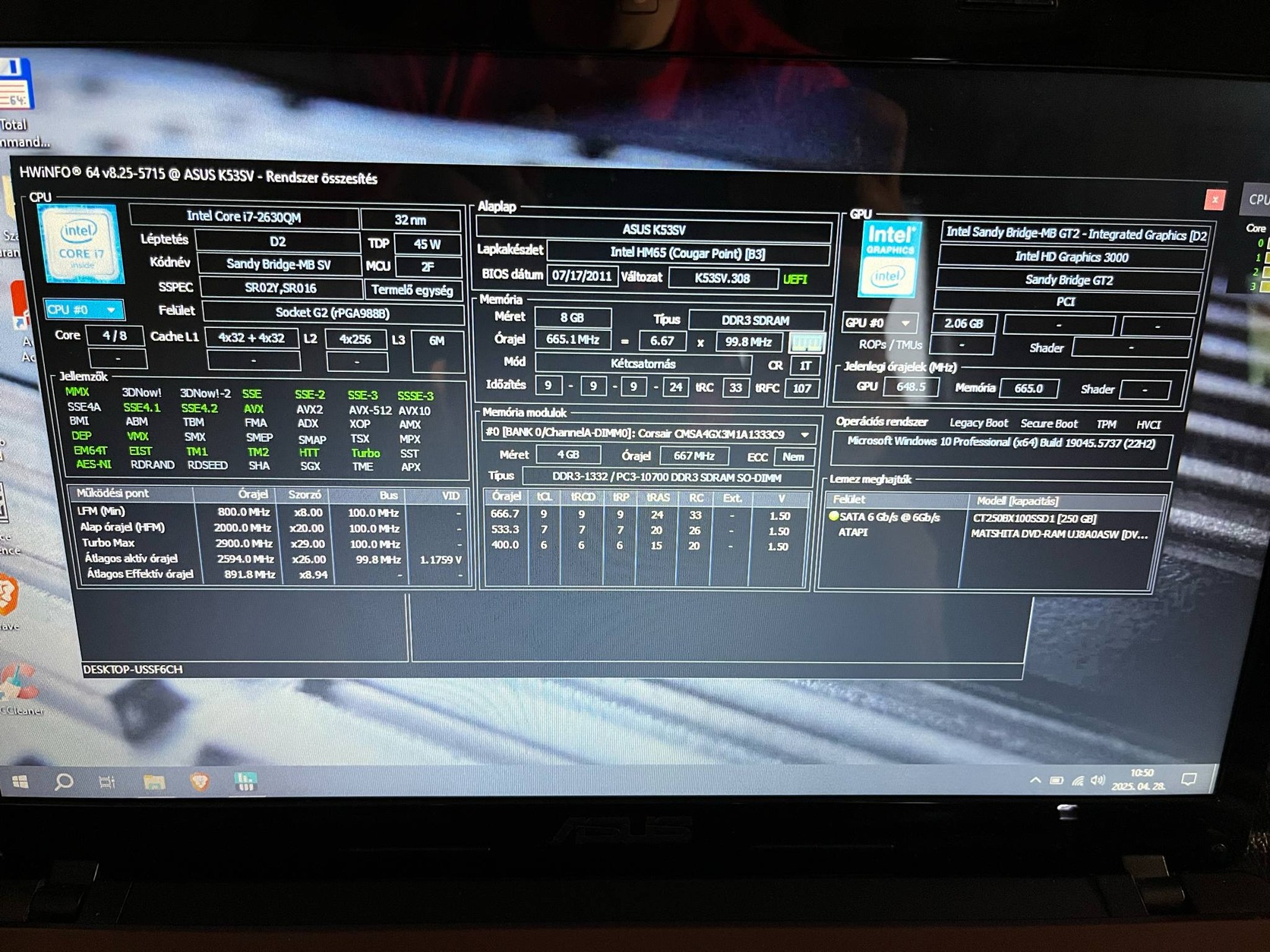Viewport: 1270px width, 952px height.
Task: Click the TPM status label
Action: 1106,424
